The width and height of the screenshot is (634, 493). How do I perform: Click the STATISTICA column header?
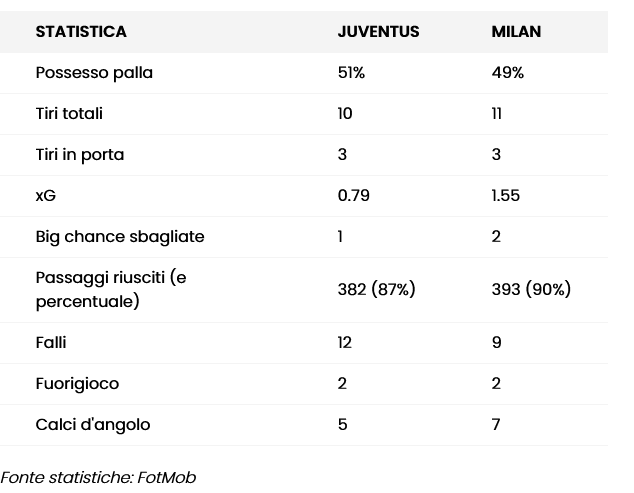(x=81, y=32)
